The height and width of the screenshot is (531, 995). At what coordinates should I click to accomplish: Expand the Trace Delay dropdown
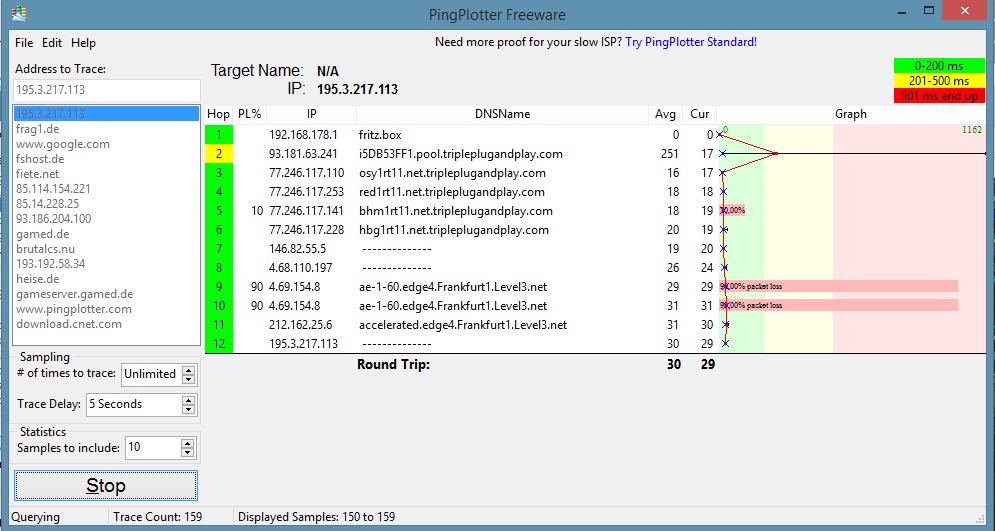[189, 404]
